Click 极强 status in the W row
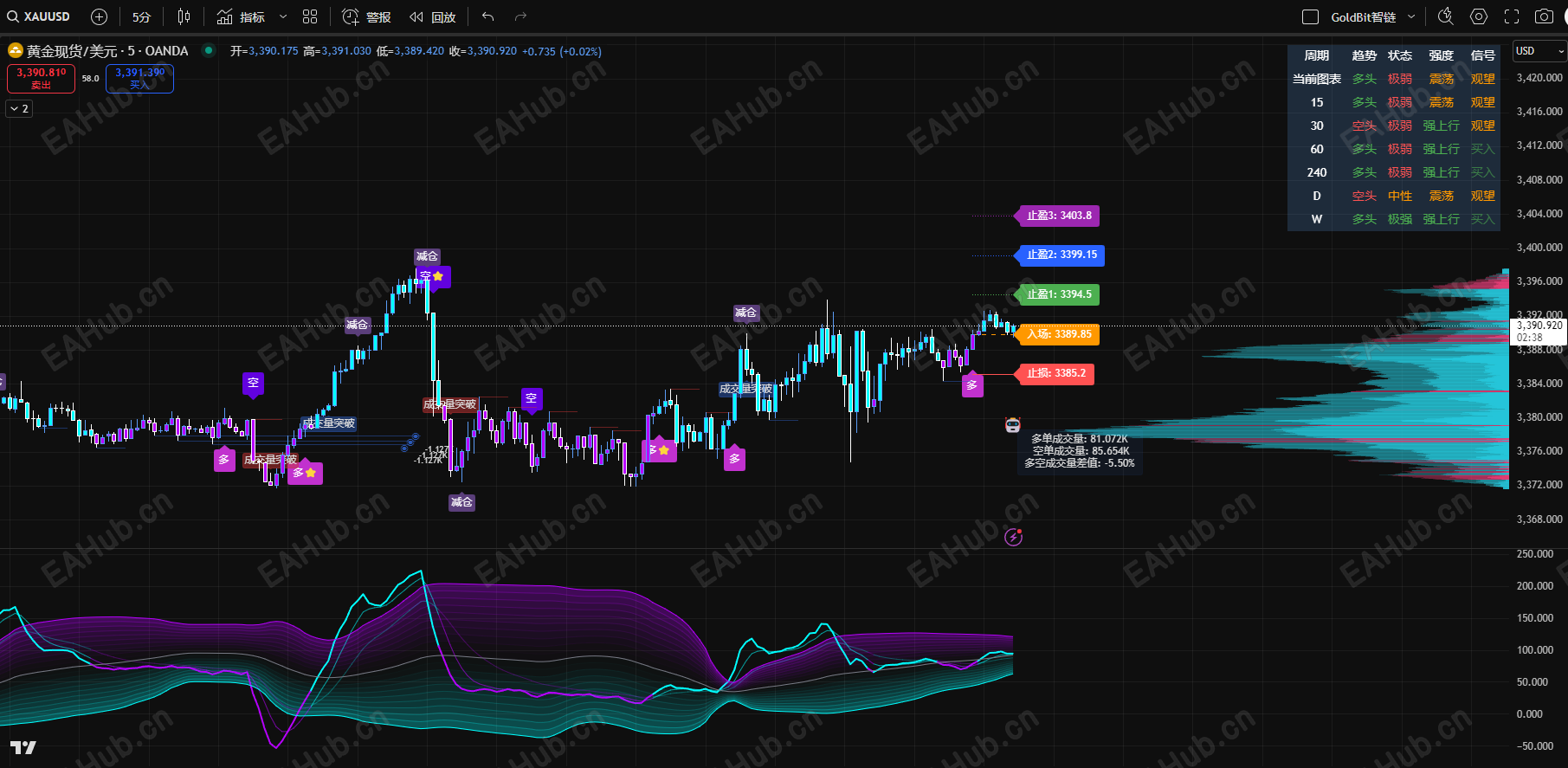This screenshot has height=768, width=1568. click(1399, 219)
